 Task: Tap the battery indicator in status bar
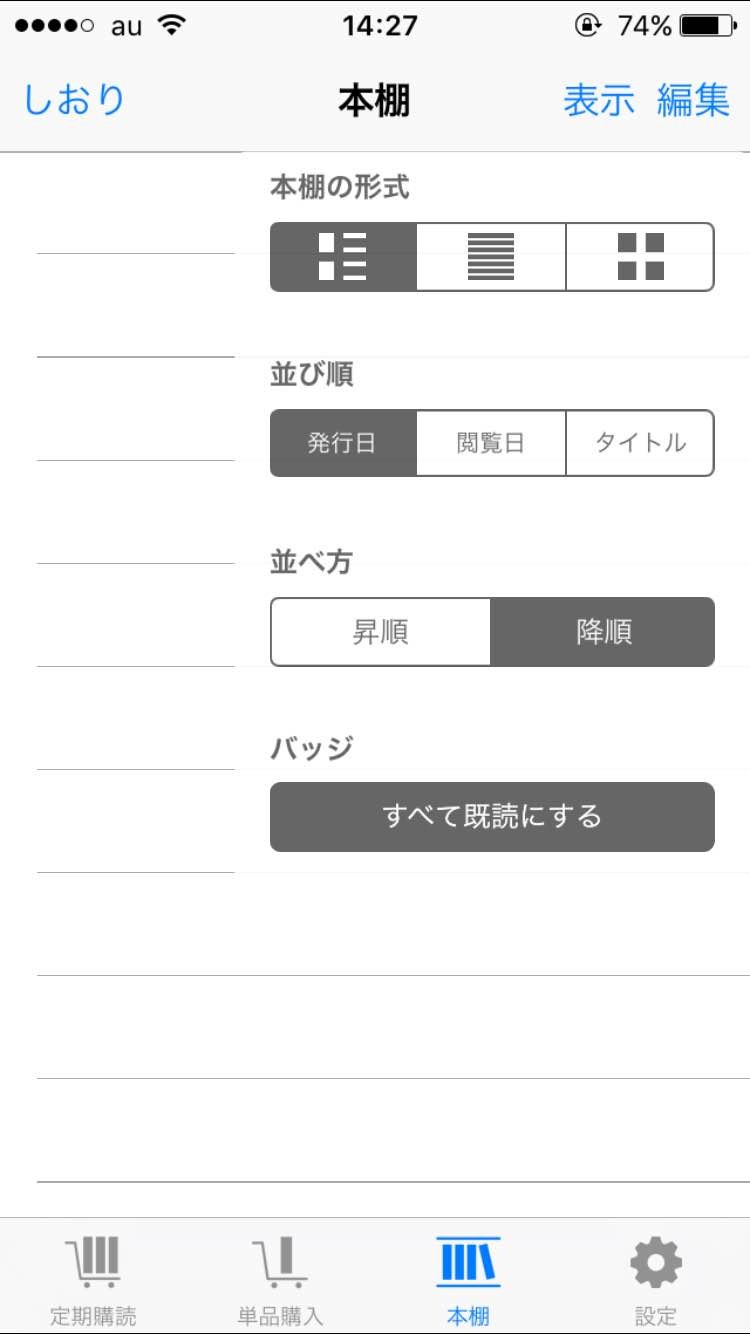(708, 26)
